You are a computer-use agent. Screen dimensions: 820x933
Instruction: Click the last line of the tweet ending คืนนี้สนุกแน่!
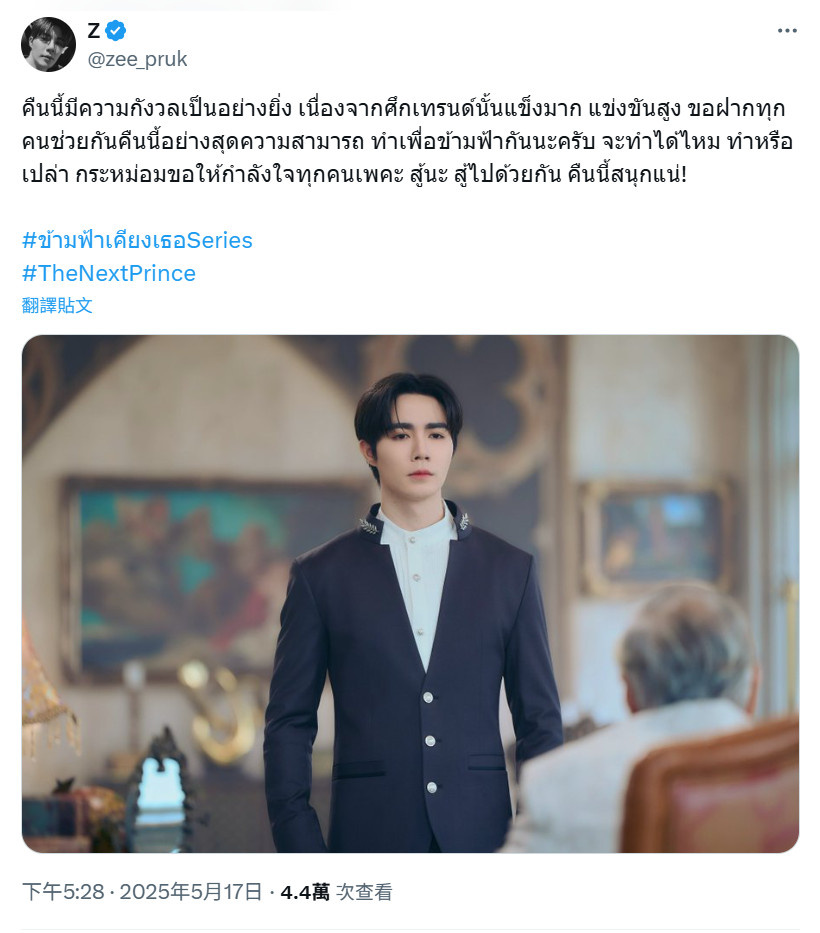coord(354,175)
